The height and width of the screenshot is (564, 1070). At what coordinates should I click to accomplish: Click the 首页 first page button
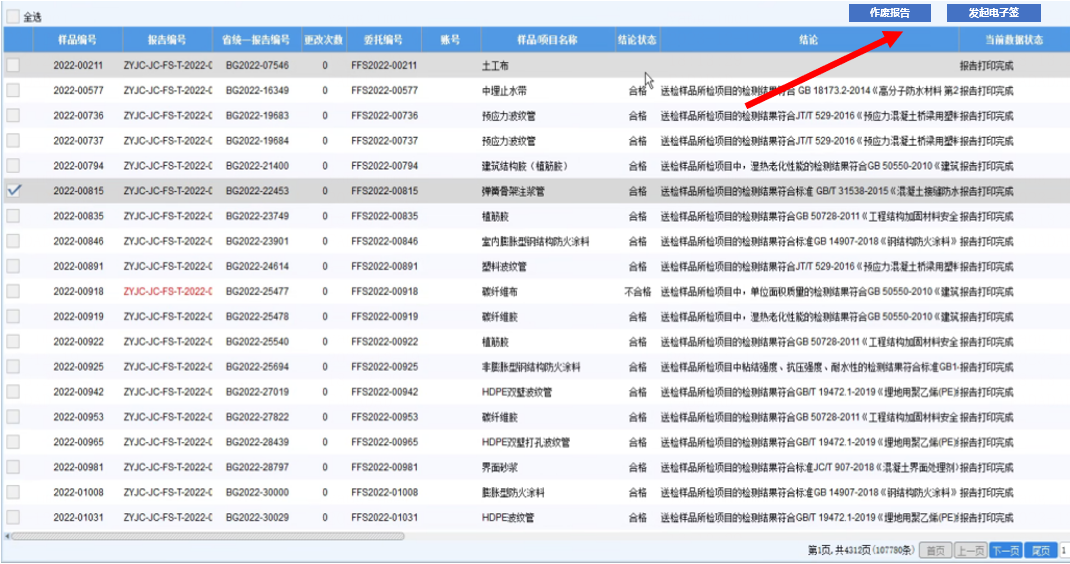point(934,551)
